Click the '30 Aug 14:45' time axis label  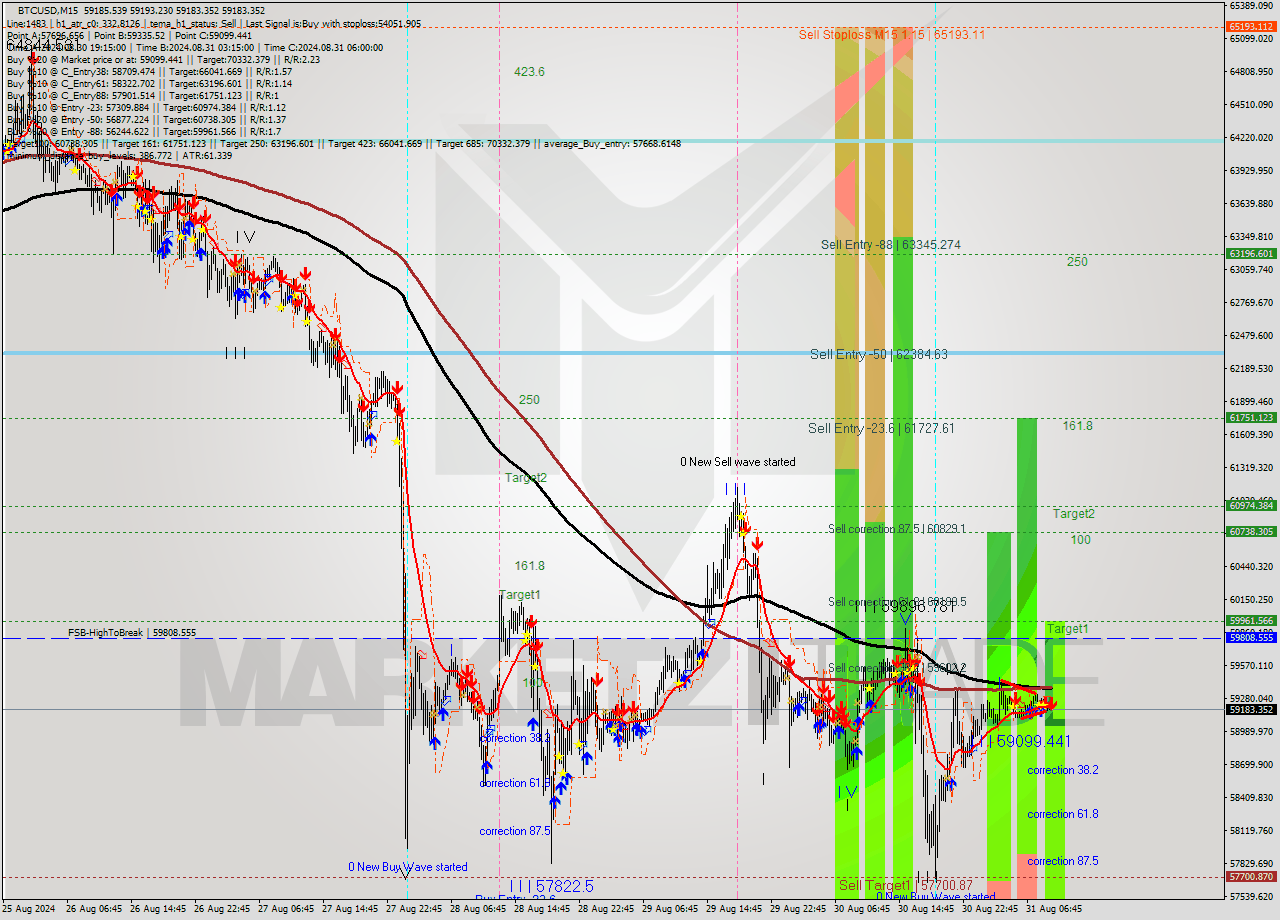point(925,909)
